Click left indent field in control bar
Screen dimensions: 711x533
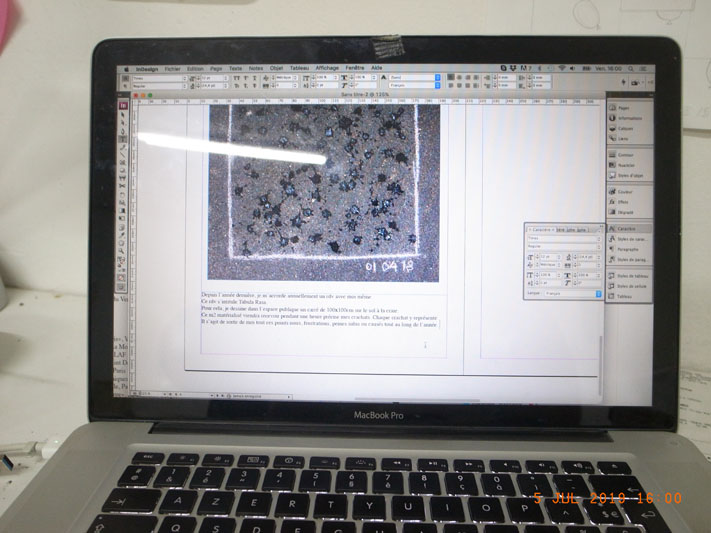click(x=506, y=78)
